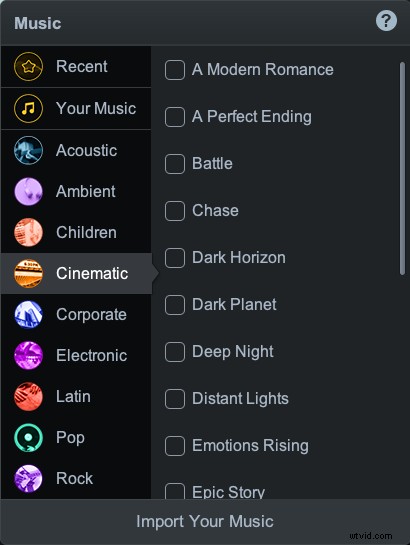The height and width of the screenshot is (545, 410).
Task: Click Import Your Music button
Action: pyautogui.click(x=205, y=521)
